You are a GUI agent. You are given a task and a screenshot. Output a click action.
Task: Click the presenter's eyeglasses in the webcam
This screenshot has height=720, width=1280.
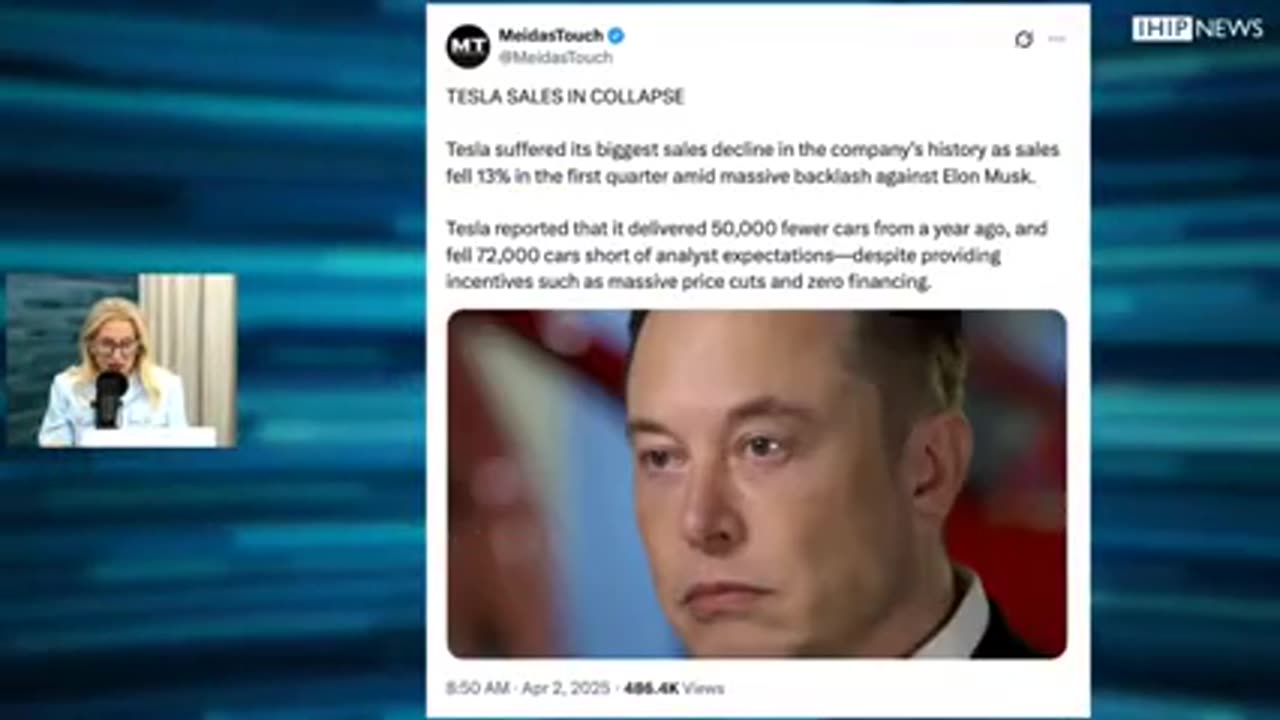(118, 346)
